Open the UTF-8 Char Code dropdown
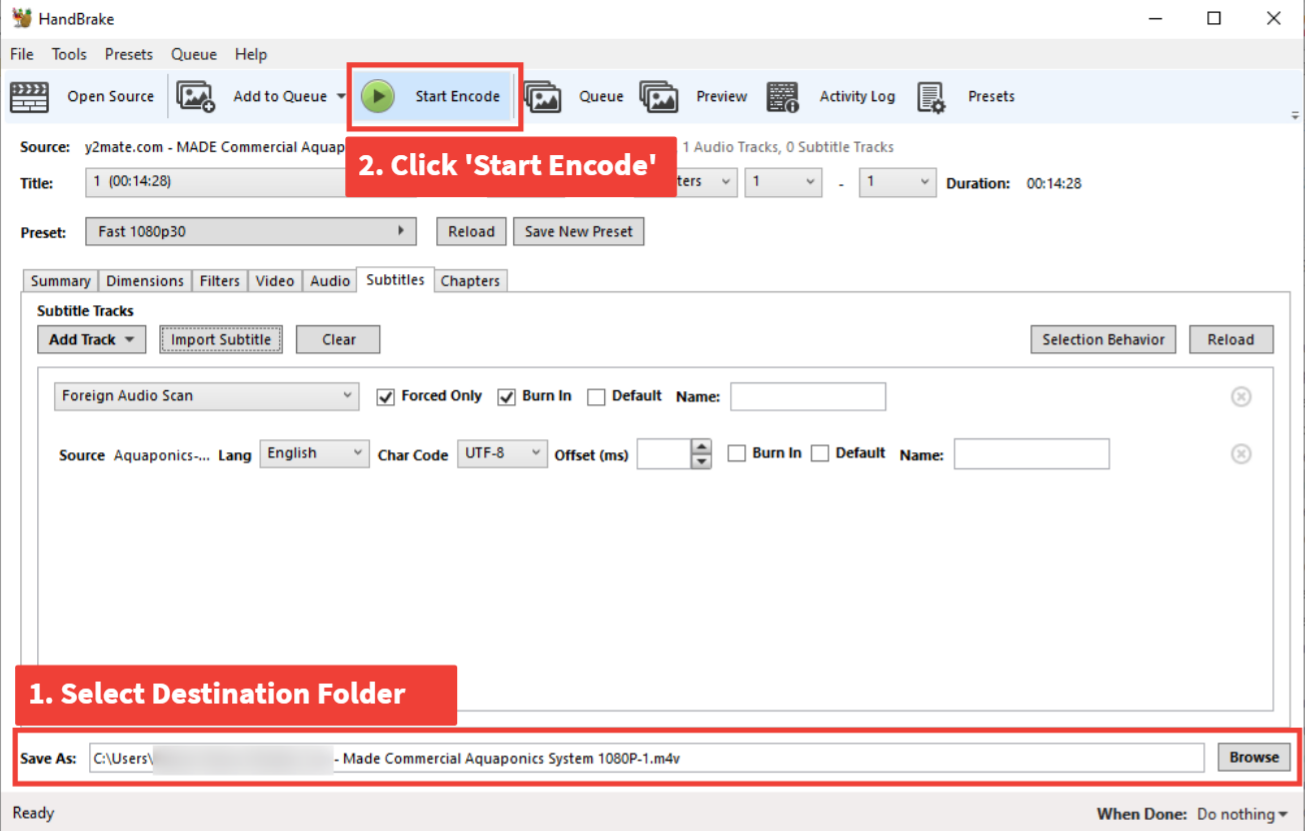This screenshot has width=1305, height=831. point(502,453)
